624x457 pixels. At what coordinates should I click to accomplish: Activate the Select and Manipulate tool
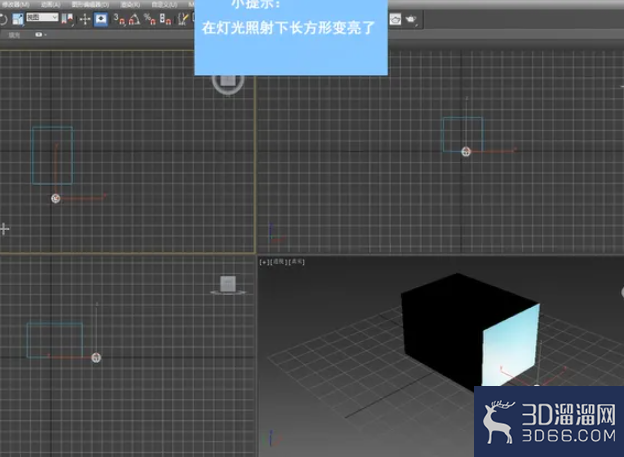point(85,19)
